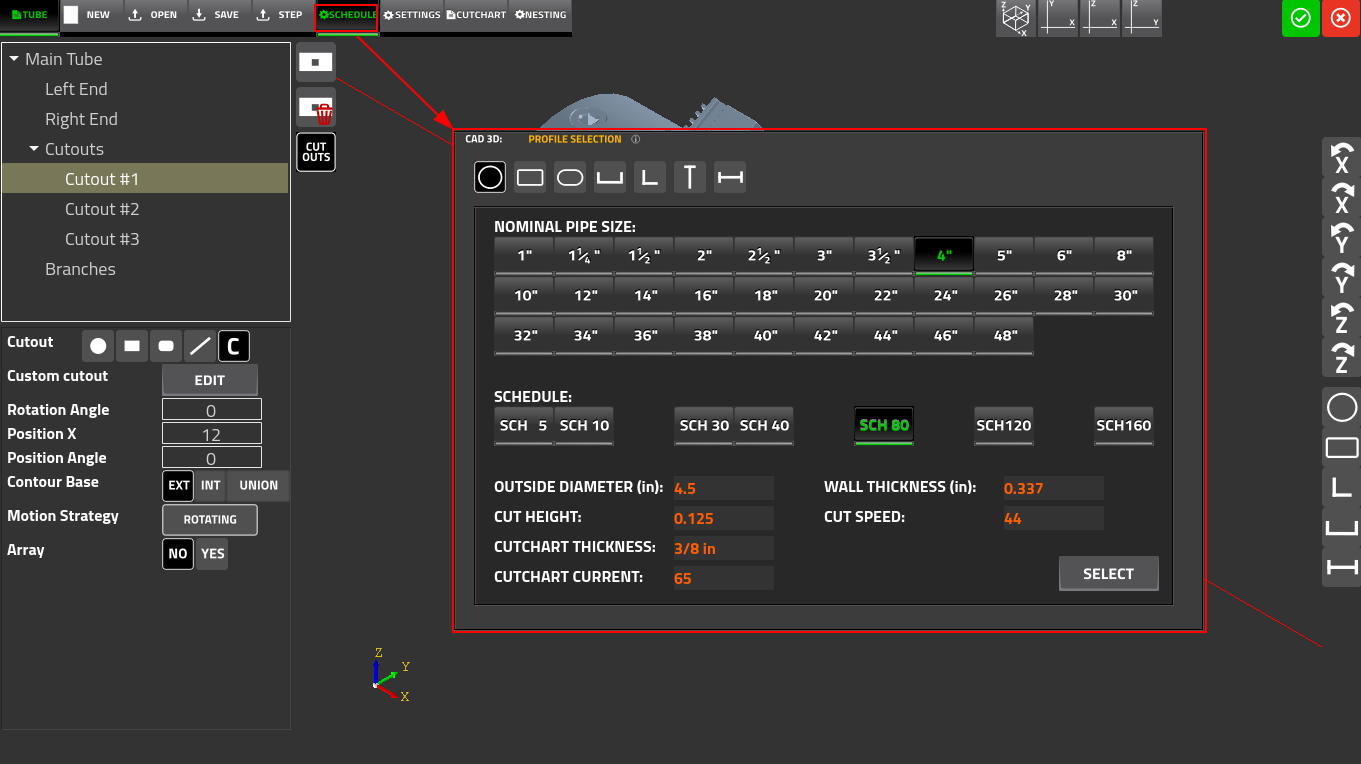This screenshot has width=1361, height=764.
Task: Open the CUTCHART menu
Action: click(475, 15)
